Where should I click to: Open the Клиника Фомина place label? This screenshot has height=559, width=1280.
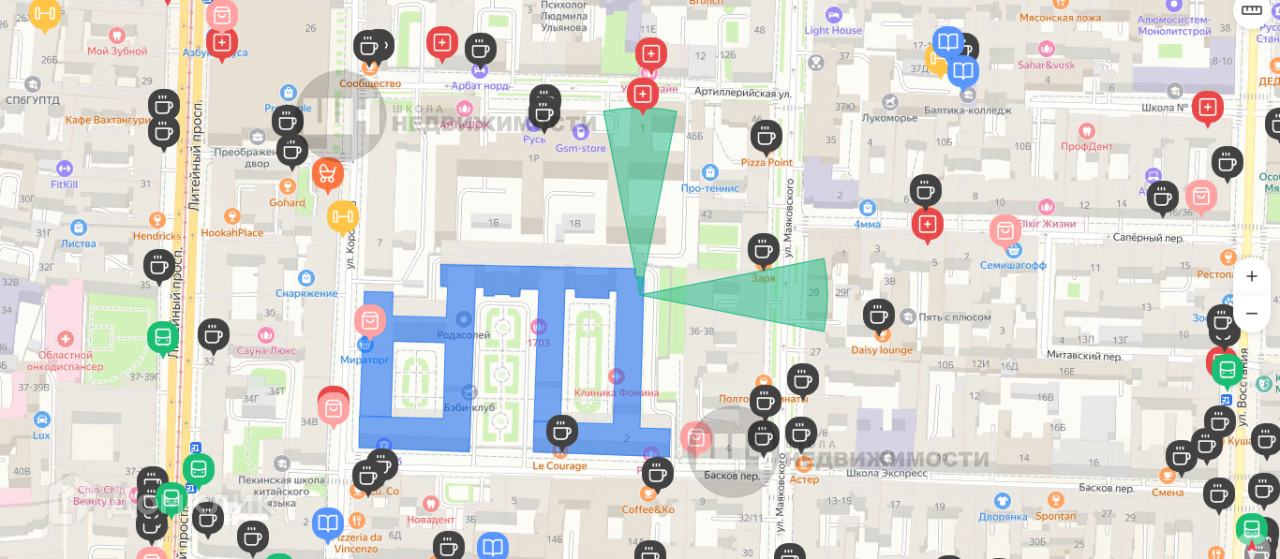pos(617,392)
